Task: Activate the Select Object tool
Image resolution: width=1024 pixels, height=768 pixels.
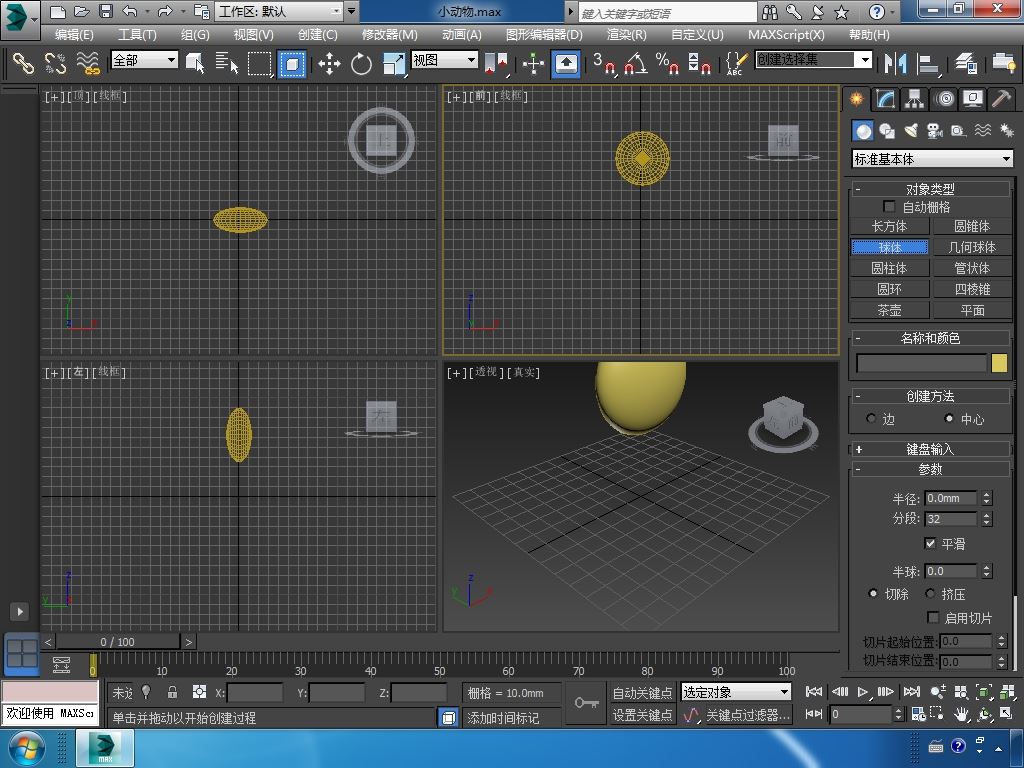Action: 195,63
